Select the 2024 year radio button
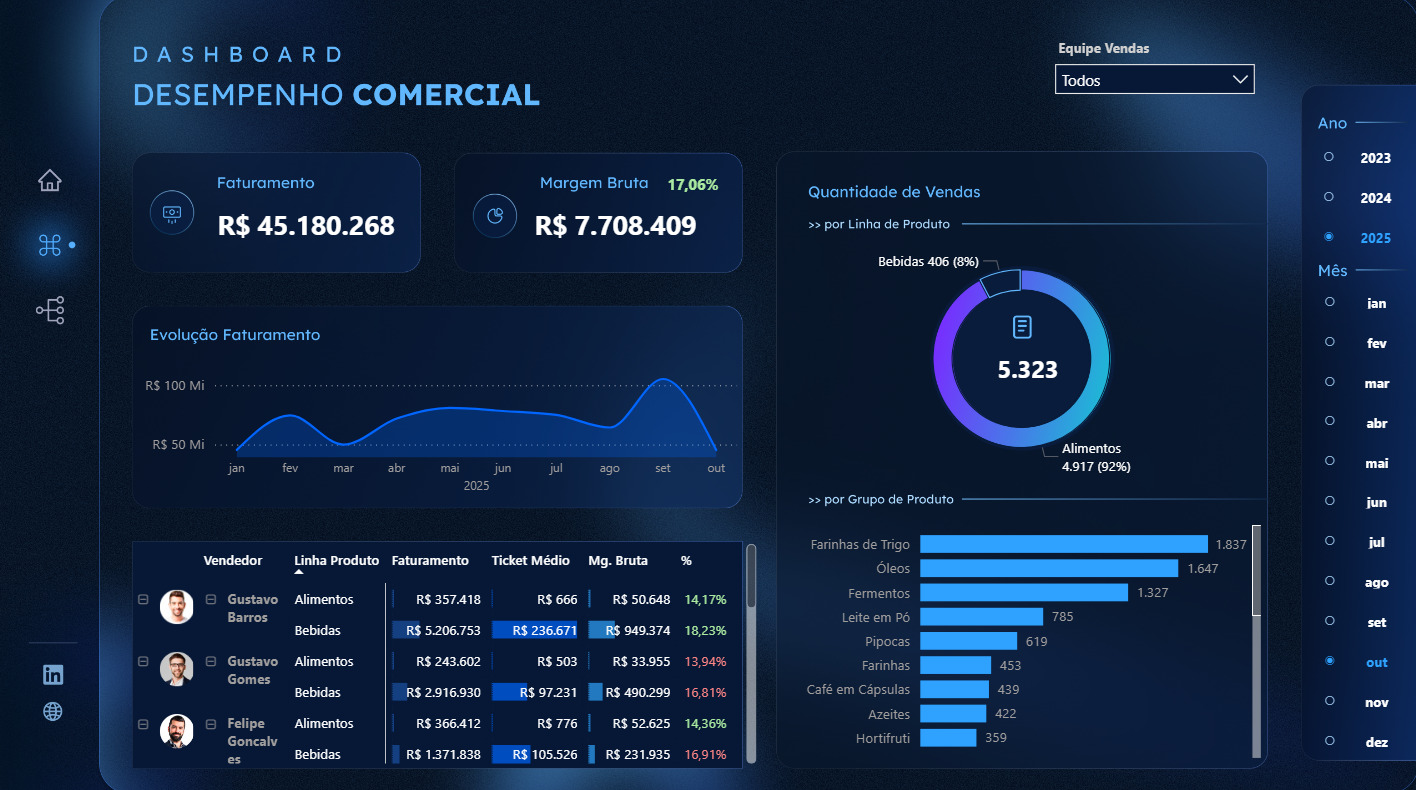 coord(1328,197)
